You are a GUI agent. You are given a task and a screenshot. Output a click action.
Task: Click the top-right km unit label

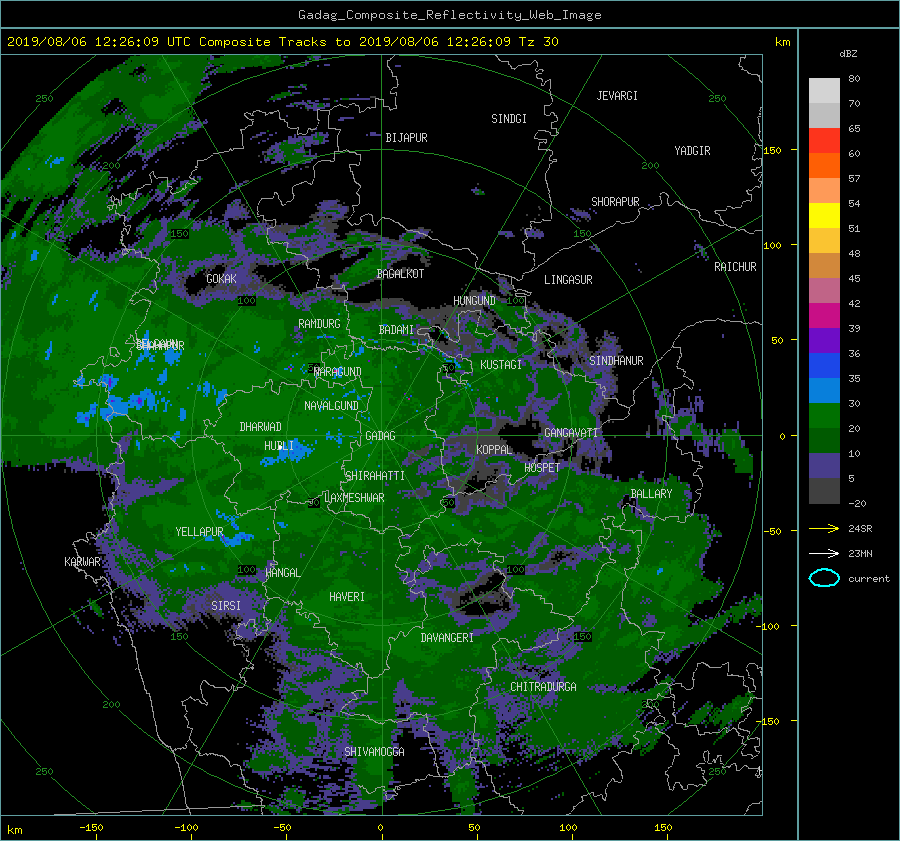[x=782, y=42]
